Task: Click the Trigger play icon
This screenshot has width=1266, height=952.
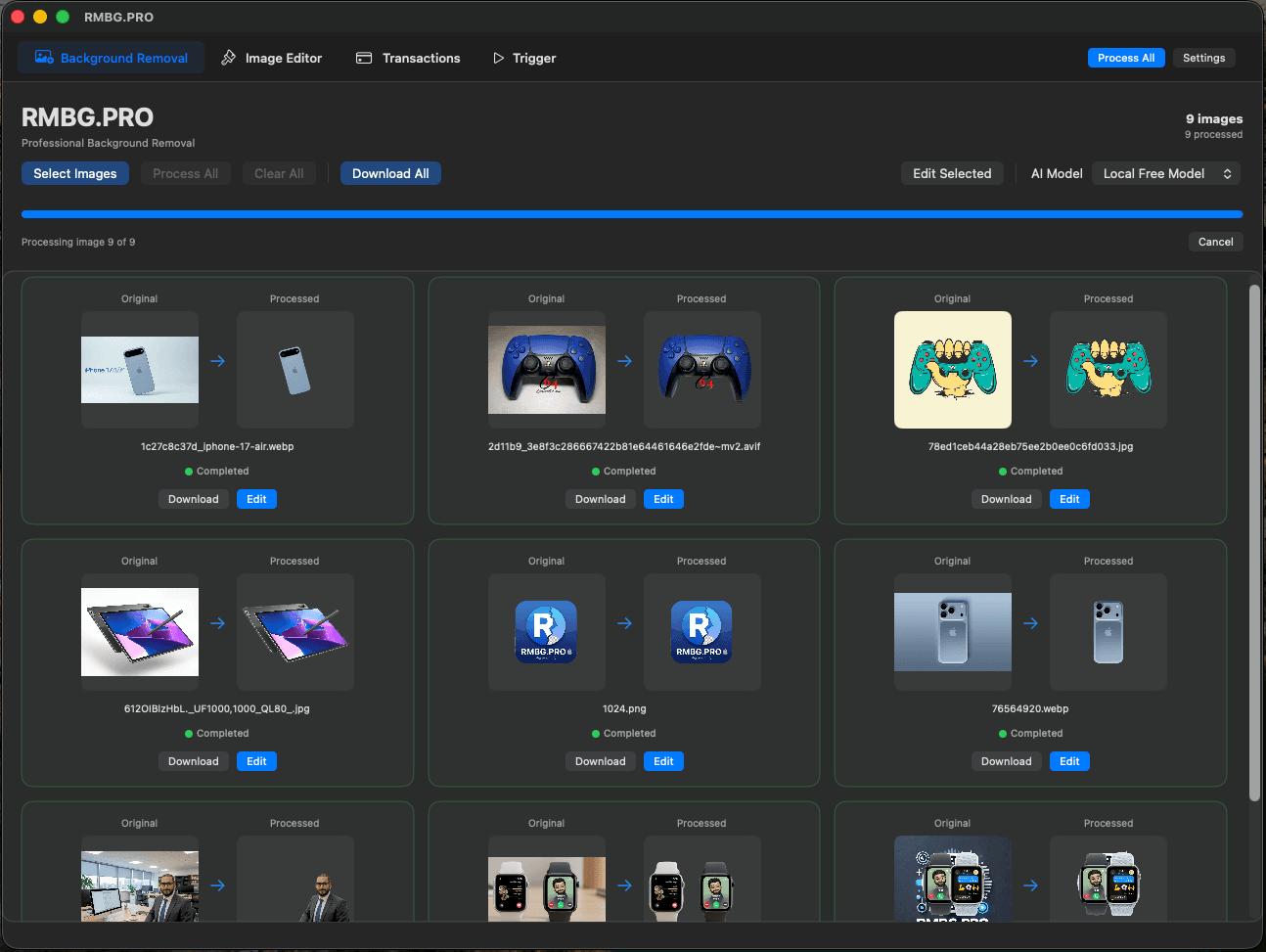Action: coord(497,58)
